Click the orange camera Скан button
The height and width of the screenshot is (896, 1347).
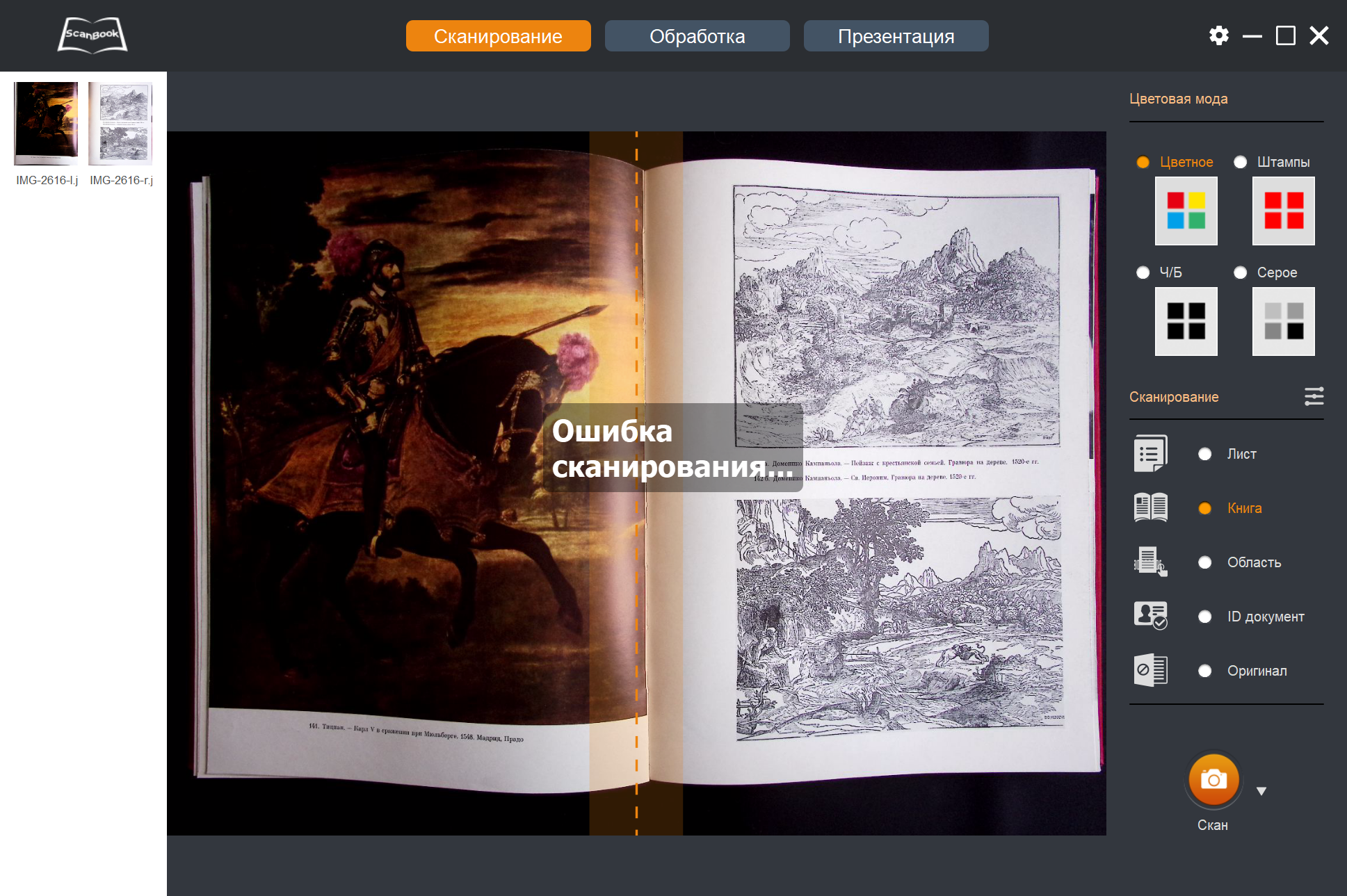(1213, 779)
